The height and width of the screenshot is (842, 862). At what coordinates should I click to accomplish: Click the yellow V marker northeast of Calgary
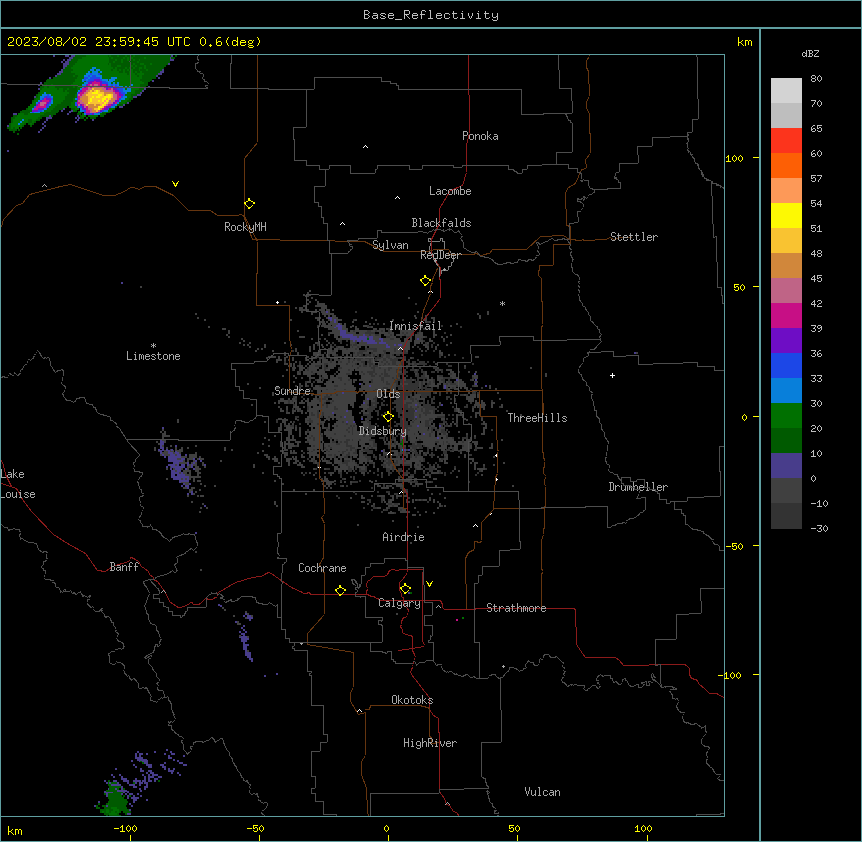tap(429, 584)
